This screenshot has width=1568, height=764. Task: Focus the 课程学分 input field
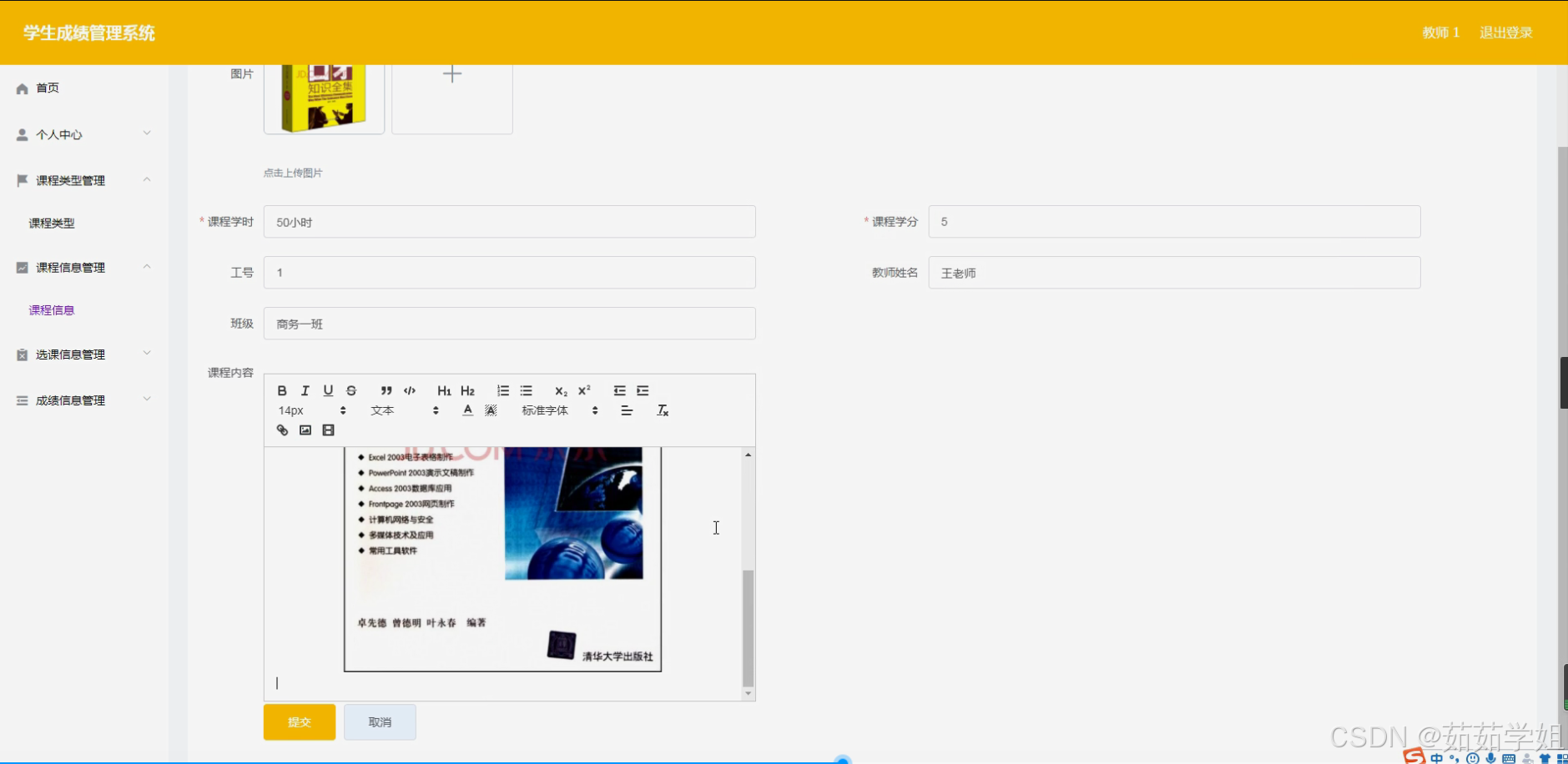click(x=1174, y=222)
